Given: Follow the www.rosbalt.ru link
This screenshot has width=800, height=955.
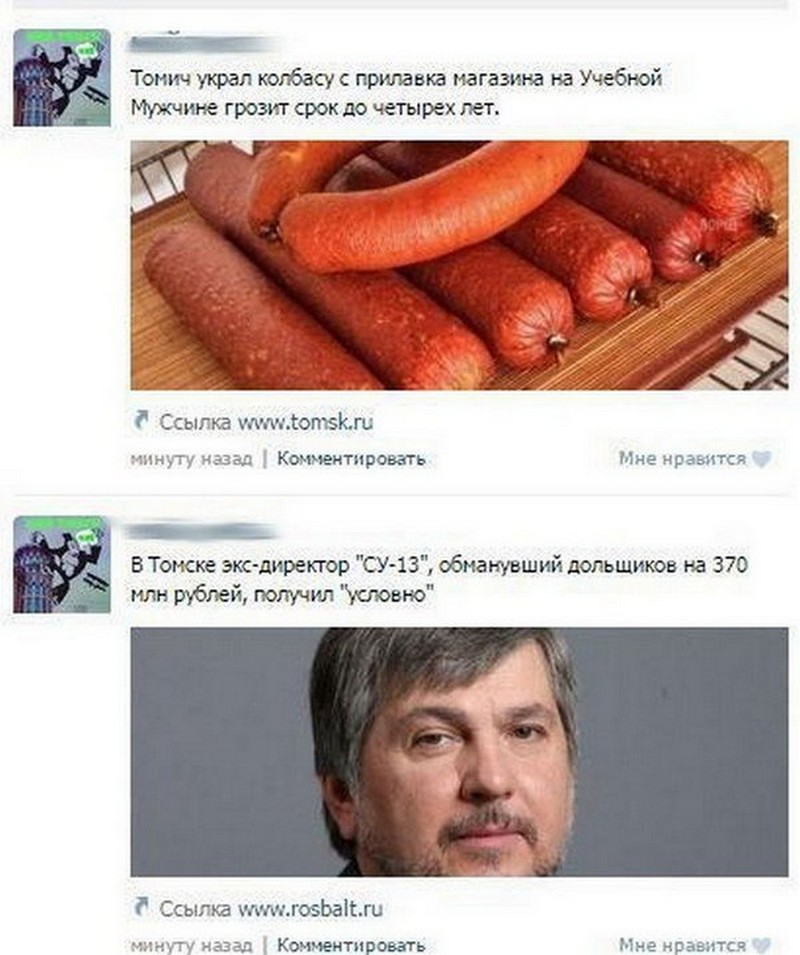Looking at the screenshot, I should coord(310,908).
